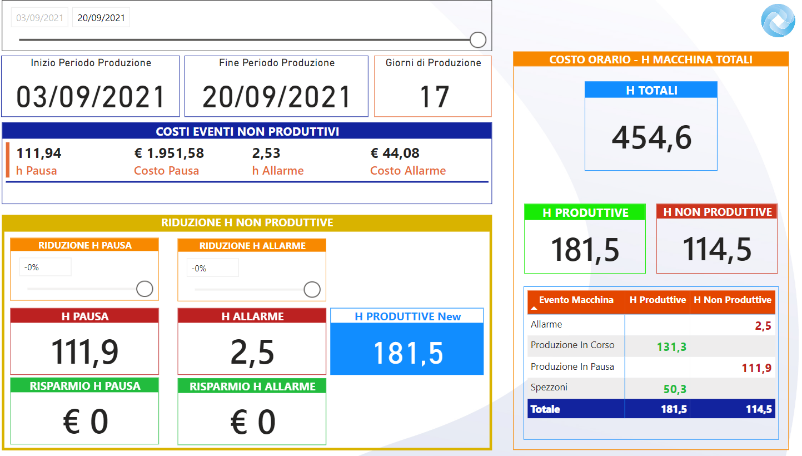Click the Riduzione H Allarme percentage input
The width and height of the screenshot is (802, 456).
(x=213, y=268)
